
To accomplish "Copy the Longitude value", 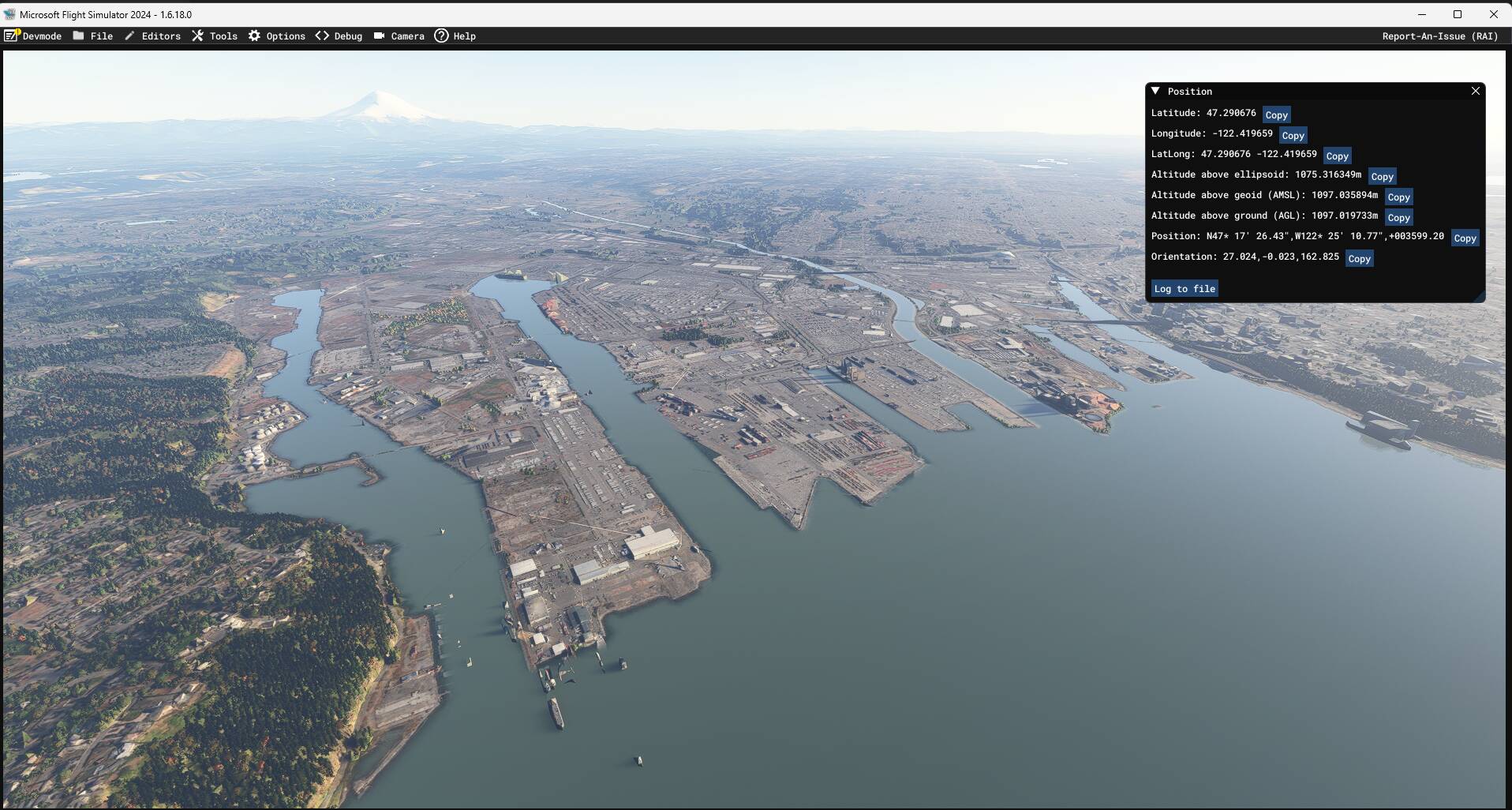I will (x=1292, y=136).
